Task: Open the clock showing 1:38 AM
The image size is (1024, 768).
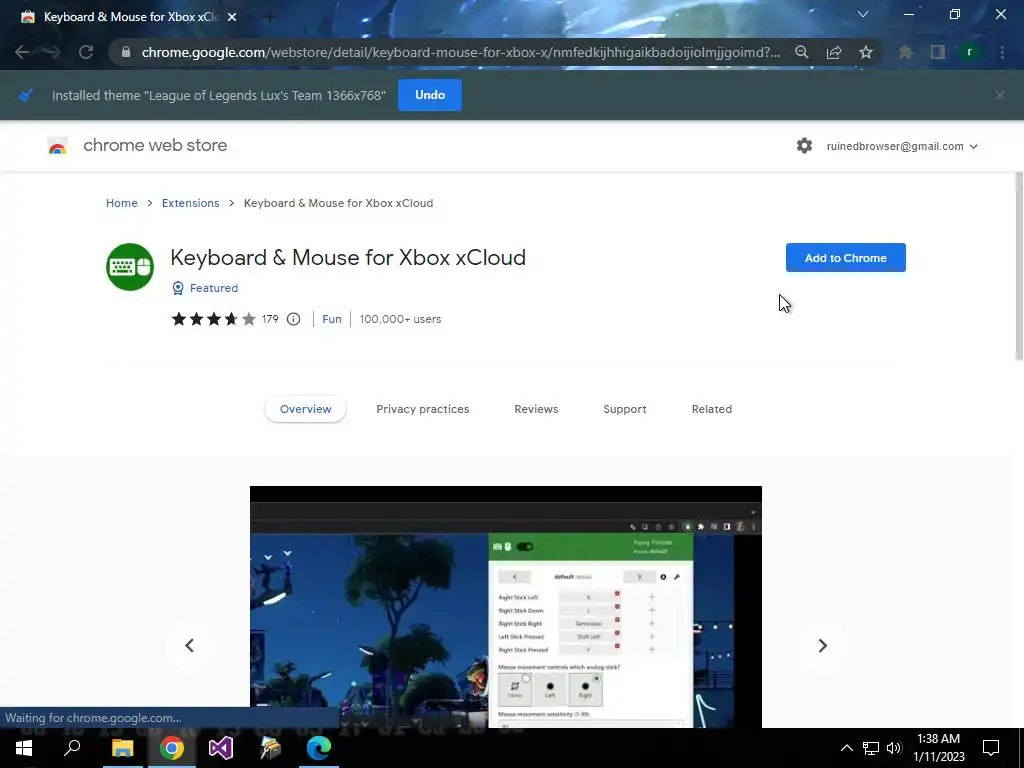Action: click(938, 748)
